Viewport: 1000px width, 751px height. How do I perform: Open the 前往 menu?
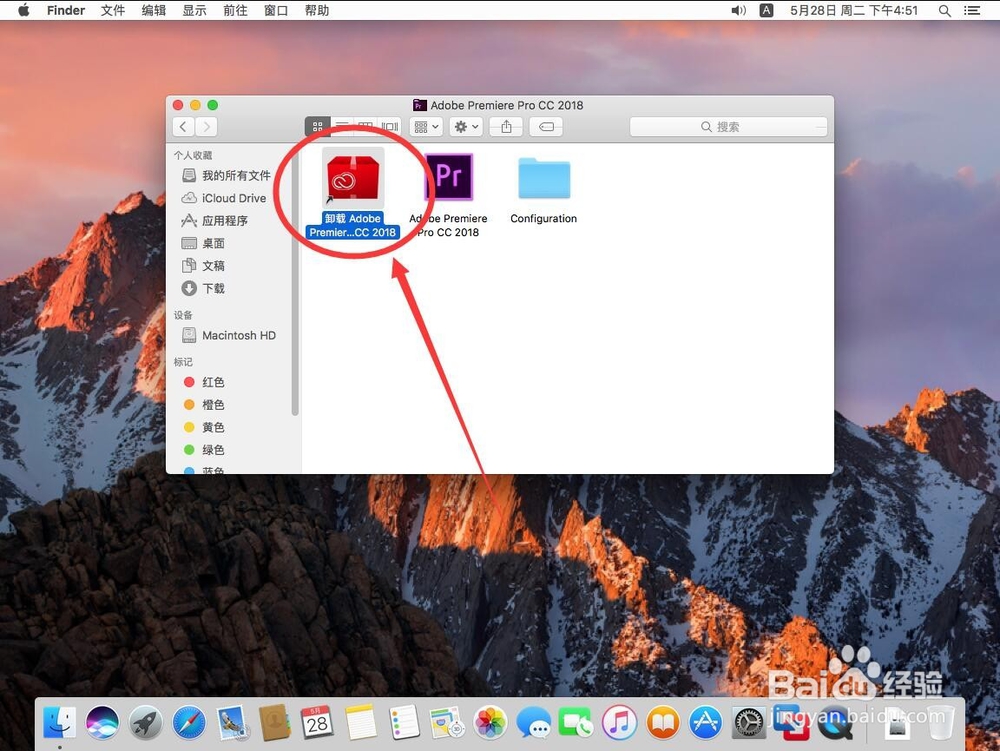click(x=235, y=10)
